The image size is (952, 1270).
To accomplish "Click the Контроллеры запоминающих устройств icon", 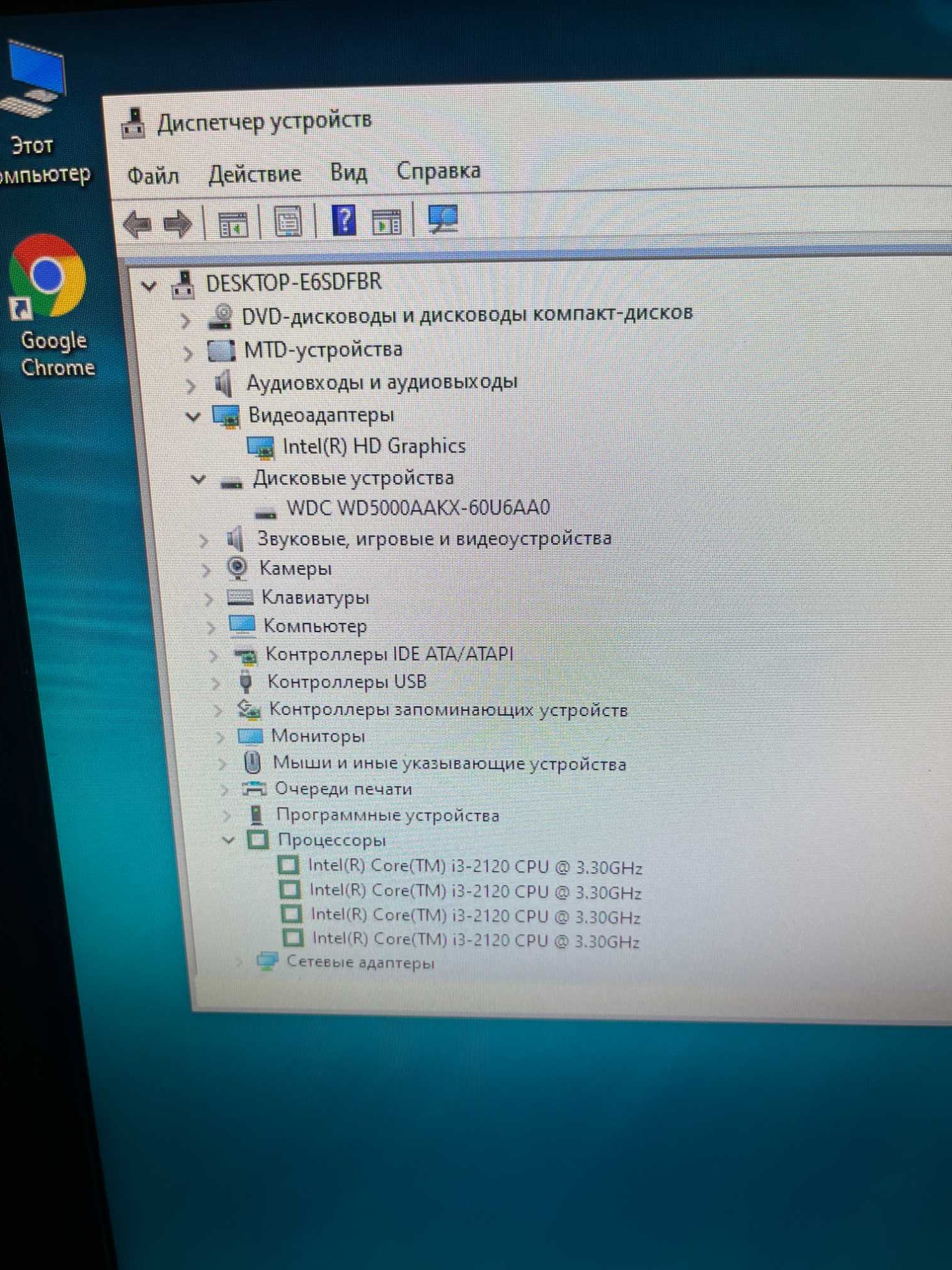I will click(x=248, y=710).
